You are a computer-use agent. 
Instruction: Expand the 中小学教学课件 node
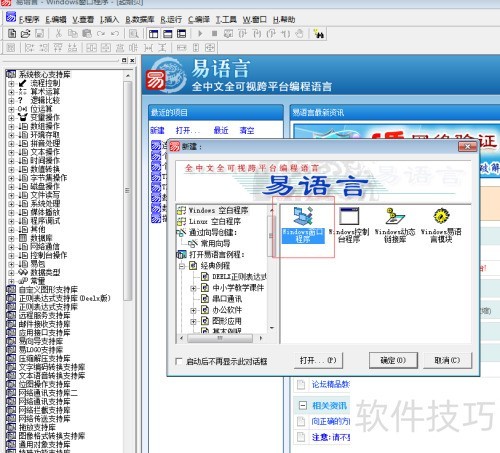pos(193,288)
